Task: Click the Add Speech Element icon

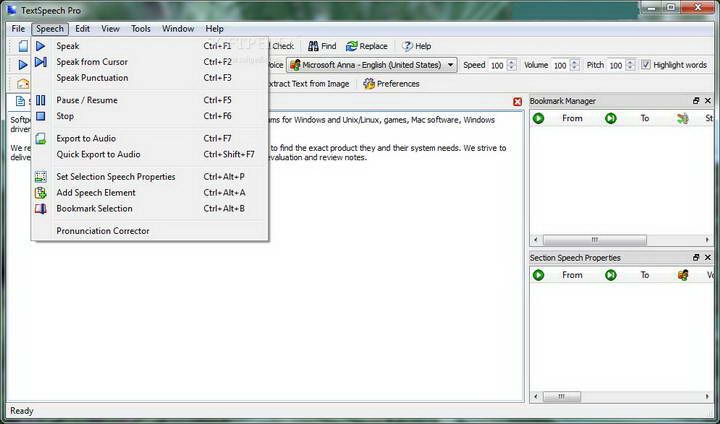Action: click(40, 192)
